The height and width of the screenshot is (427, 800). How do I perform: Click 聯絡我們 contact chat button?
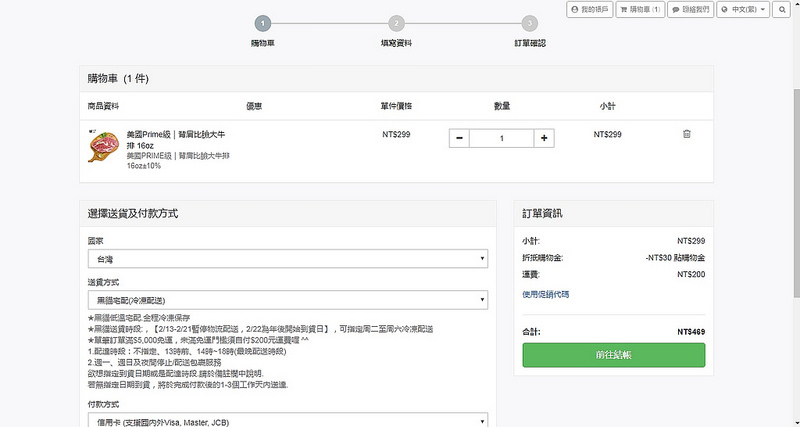click(692, 9)
